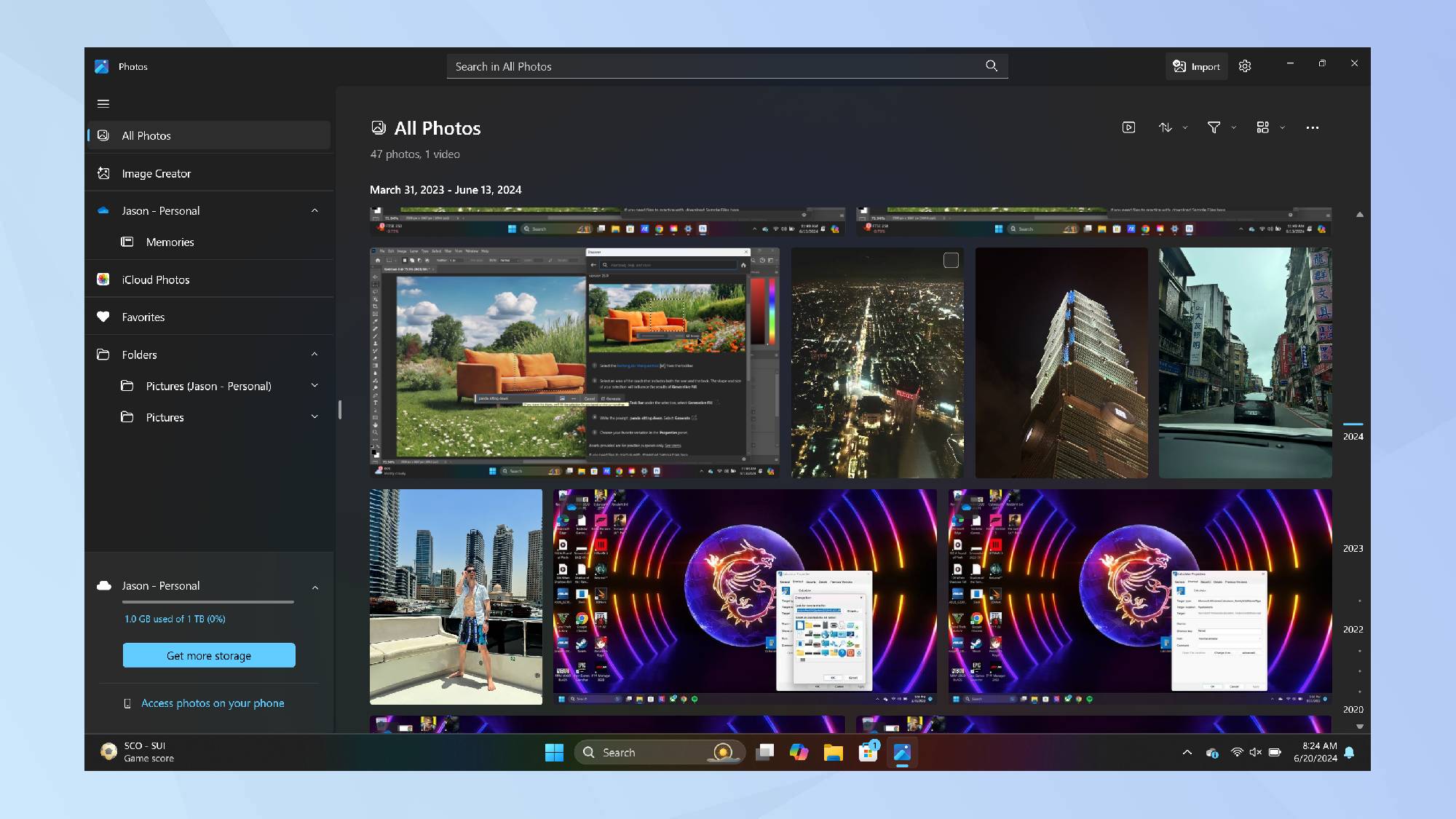Open the skyscraper night photo thumbnail
1456x819 pixels.
point(1061,363)
